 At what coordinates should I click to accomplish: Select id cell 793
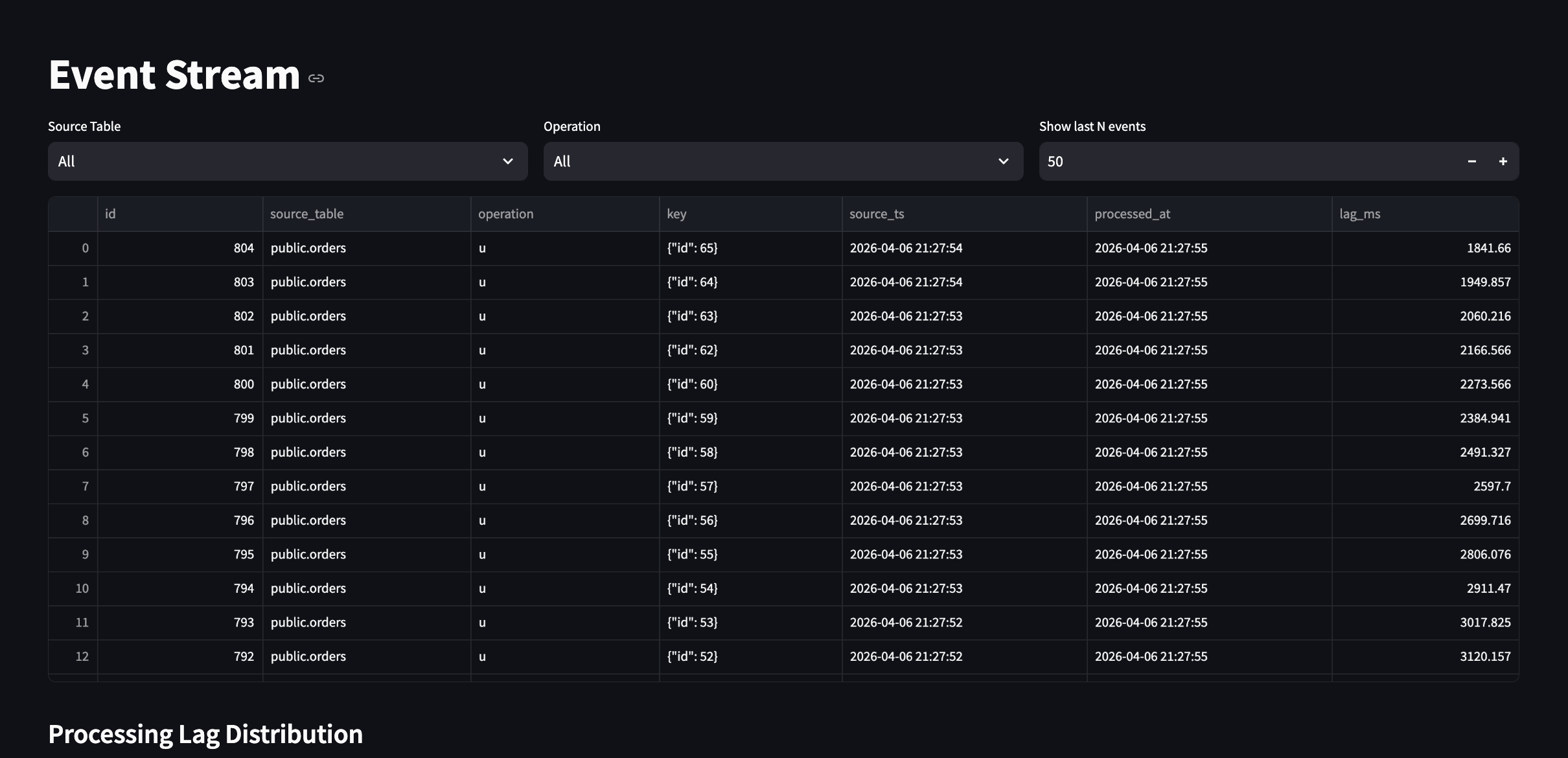click(180, 622)
